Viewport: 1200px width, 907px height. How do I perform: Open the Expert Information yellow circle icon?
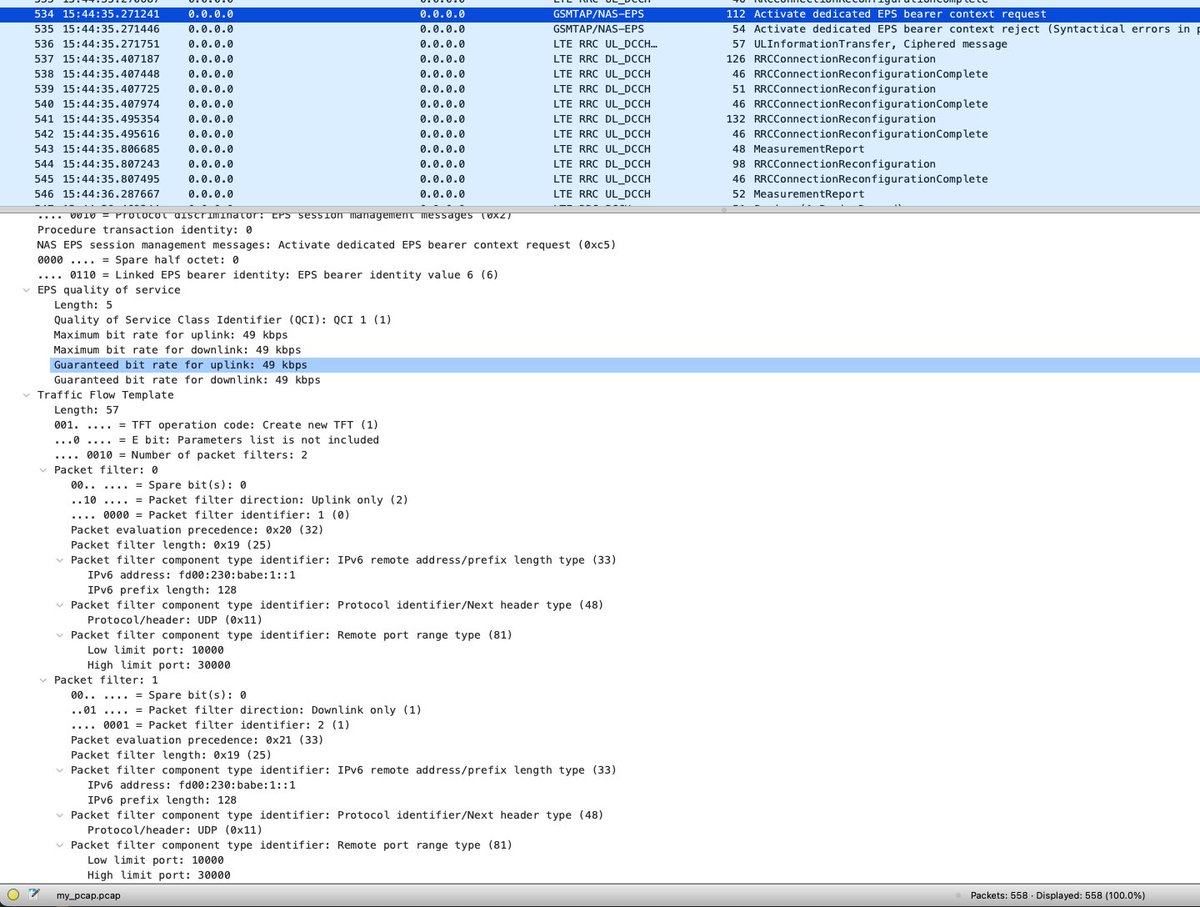click(x=13, y=895)
